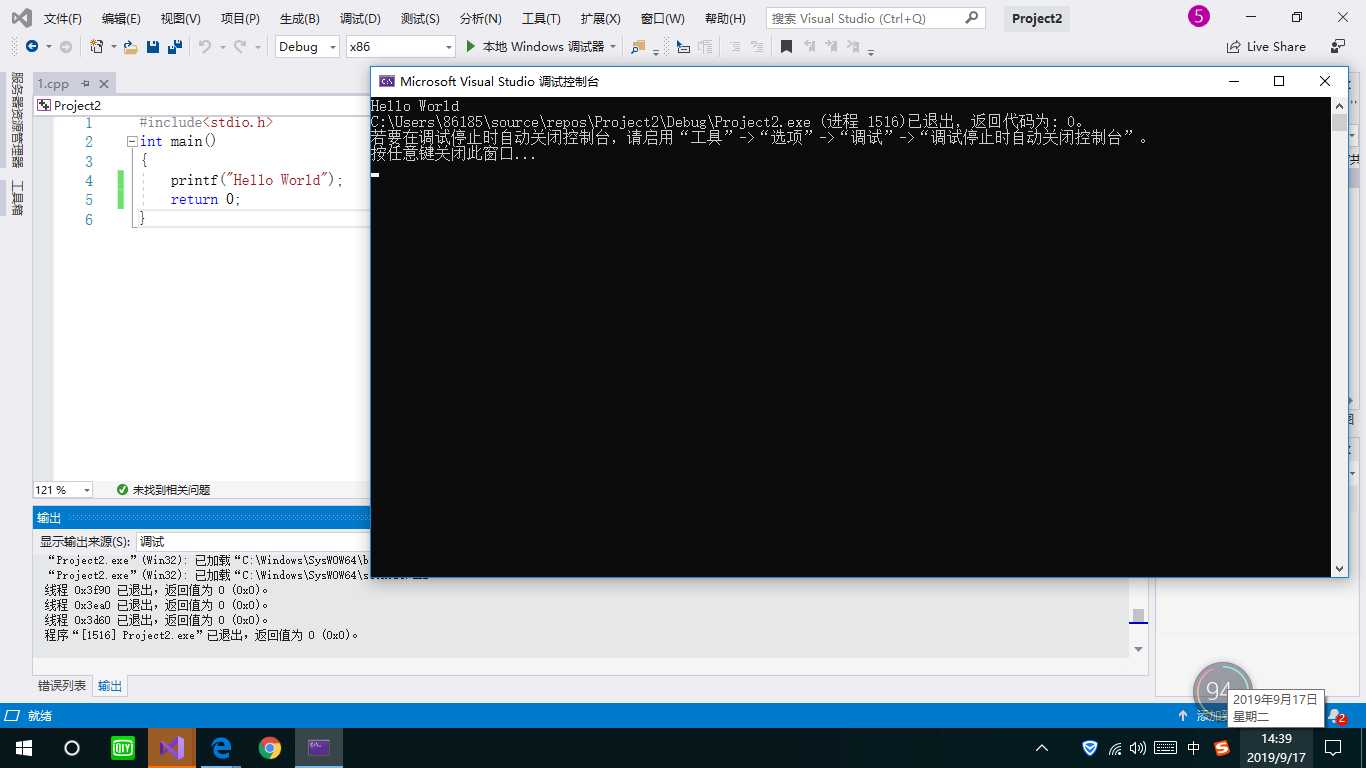Open Microsoft Edge from the taskbar
The image size is (1366, 768).
221,748
